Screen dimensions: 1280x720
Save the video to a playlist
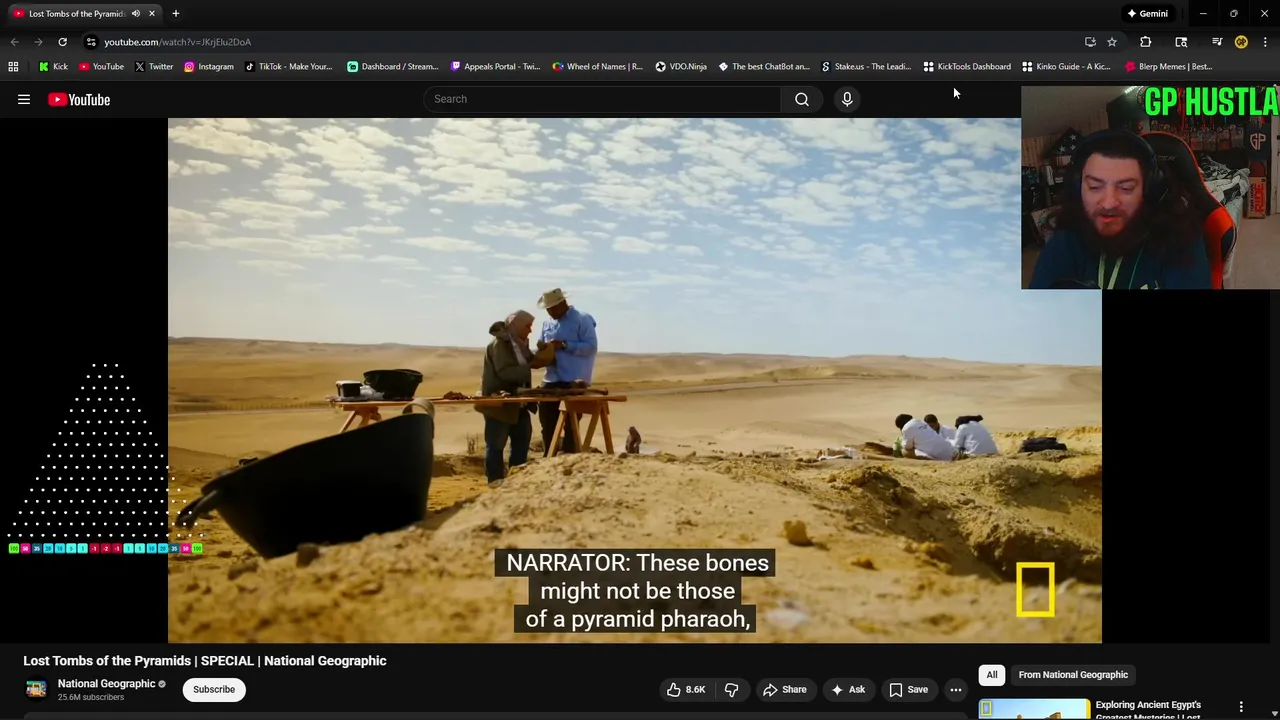(x=909, y=689)
